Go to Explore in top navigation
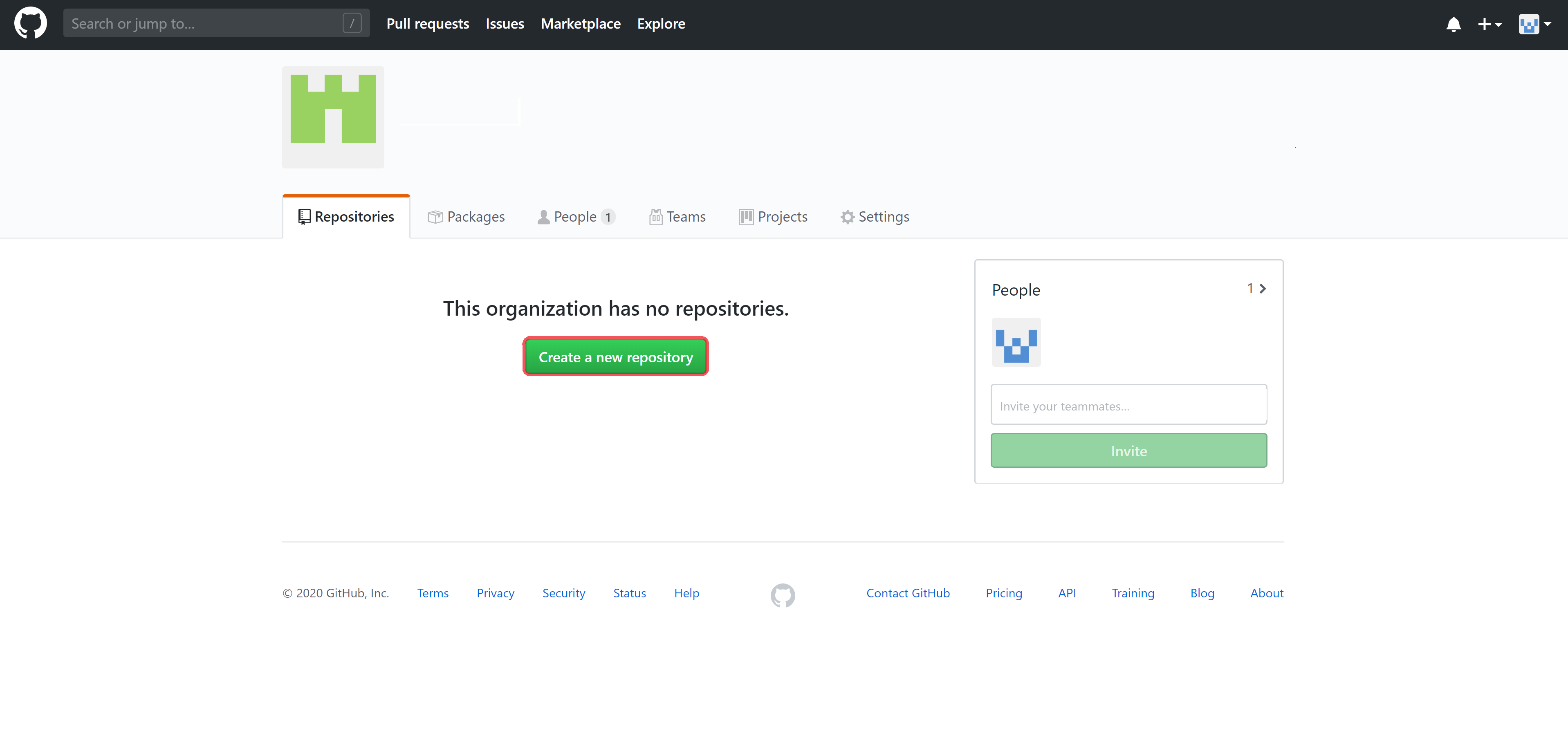 pyautogui.click(x=661, y=24)
